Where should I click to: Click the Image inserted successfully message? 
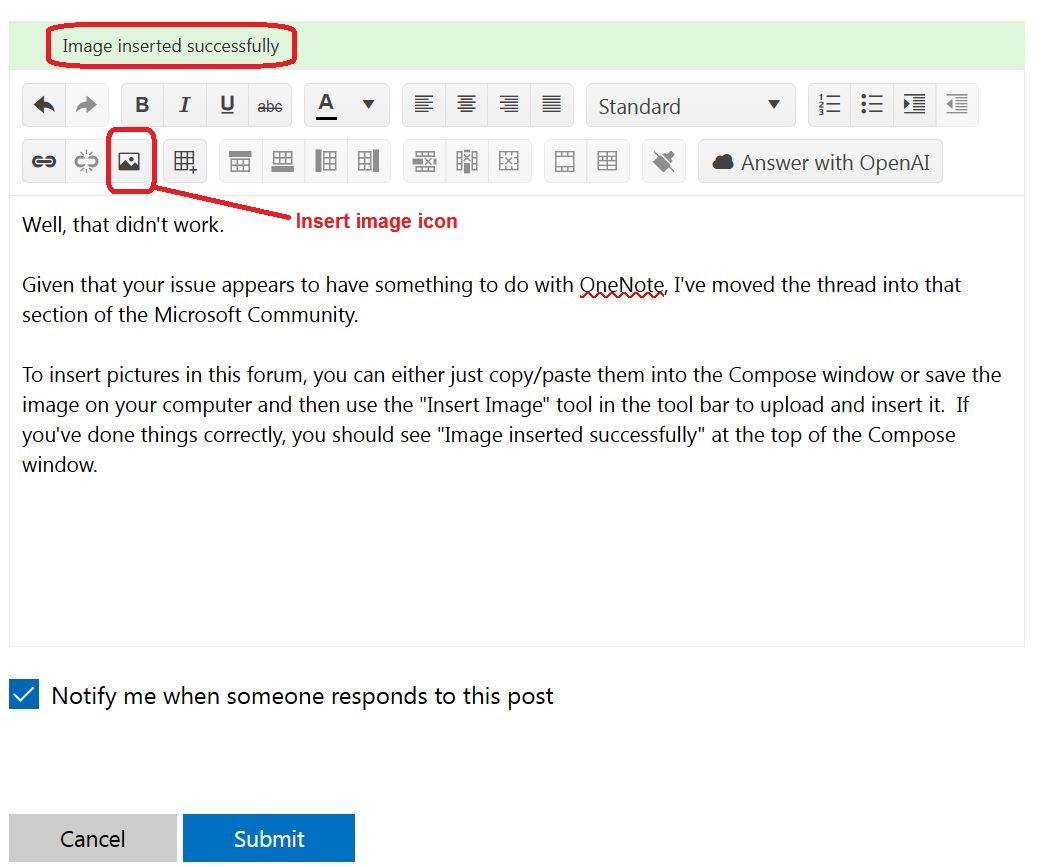[x=170, y=46]
